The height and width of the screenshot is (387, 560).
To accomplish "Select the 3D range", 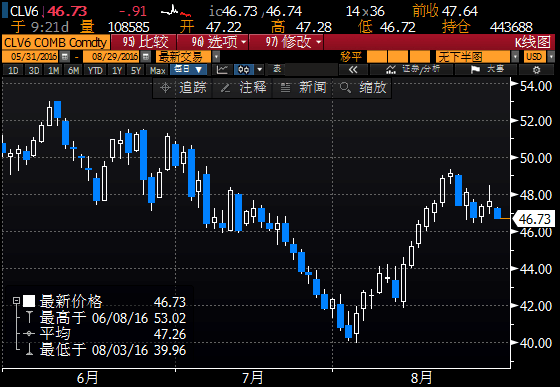I will [x=34, y=70].
